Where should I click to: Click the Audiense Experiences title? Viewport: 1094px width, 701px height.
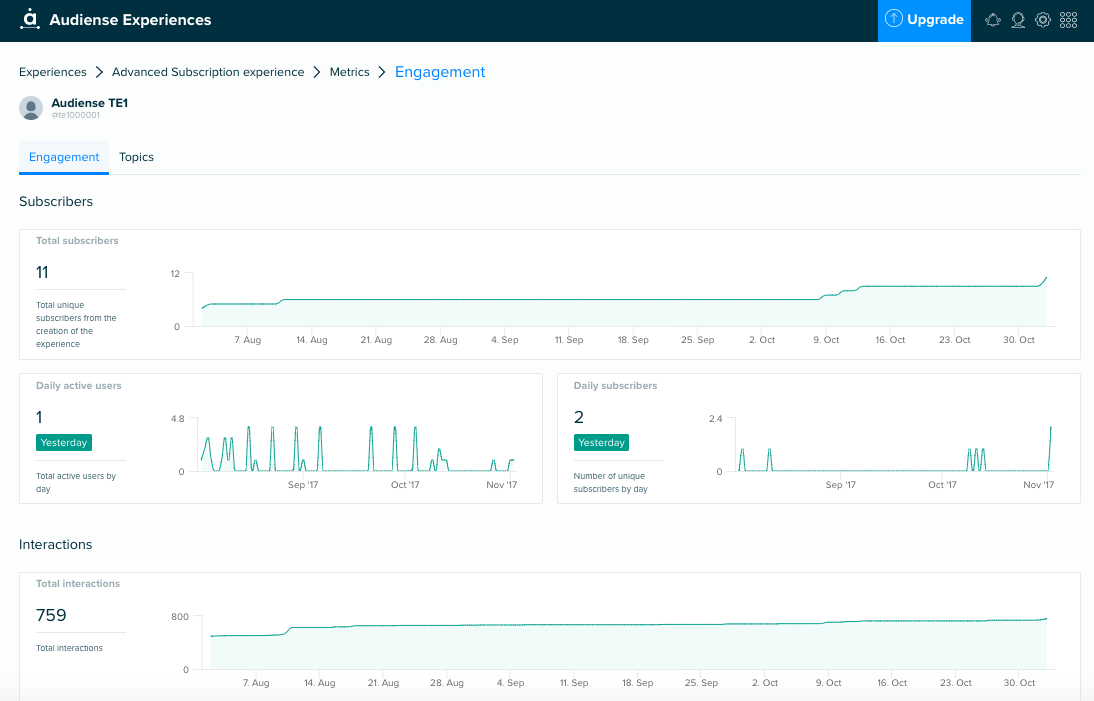click(x=130, y=20)
